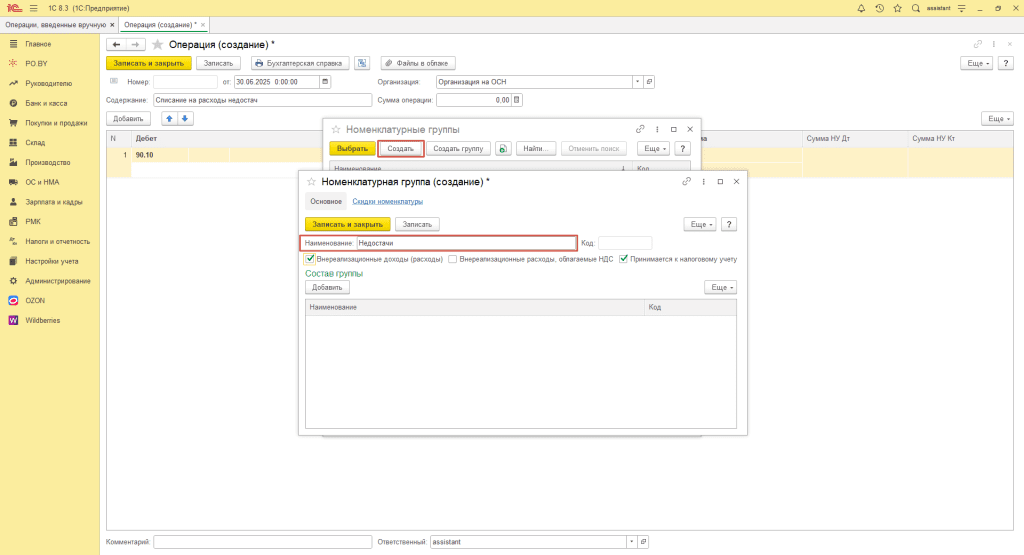Focus the Наименование field with Недостачи

466,243
